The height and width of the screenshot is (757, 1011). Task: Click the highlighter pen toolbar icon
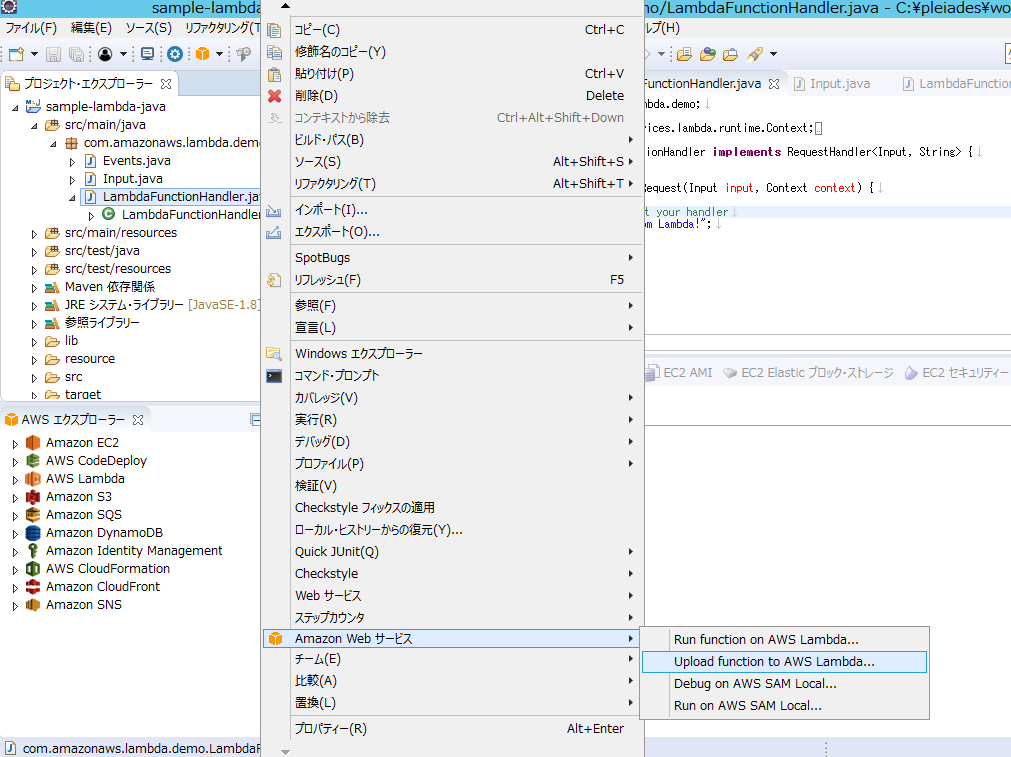[755, 54]
